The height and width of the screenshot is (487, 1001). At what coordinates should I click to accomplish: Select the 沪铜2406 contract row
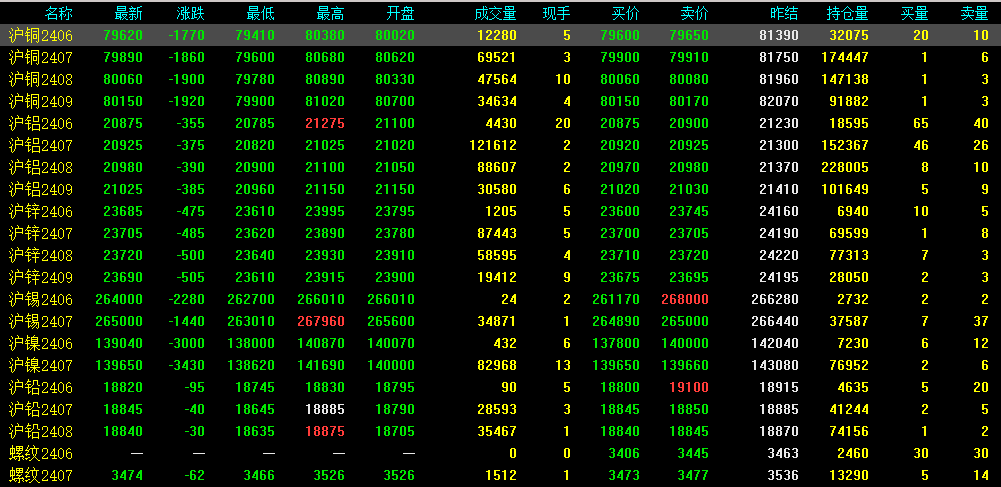click(x=500, y=35)
